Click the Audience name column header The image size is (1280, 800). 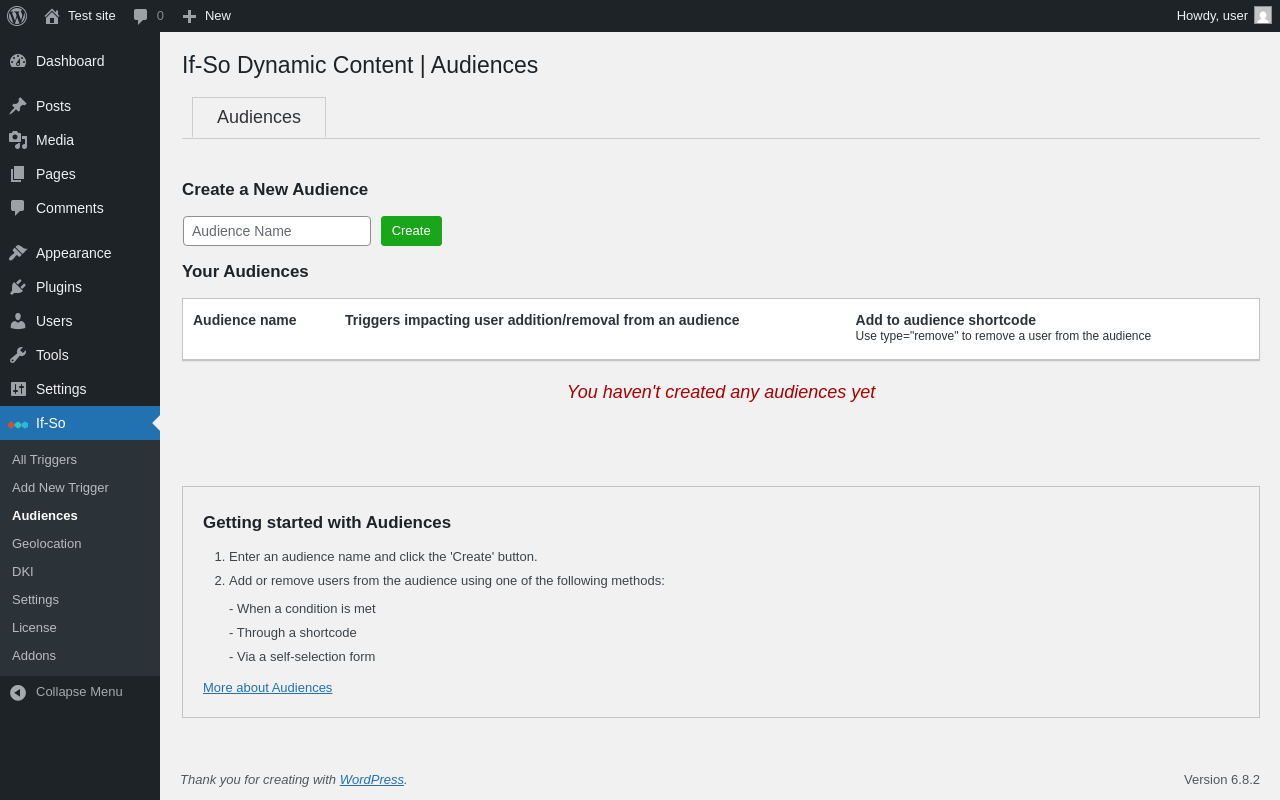[245, 320]
